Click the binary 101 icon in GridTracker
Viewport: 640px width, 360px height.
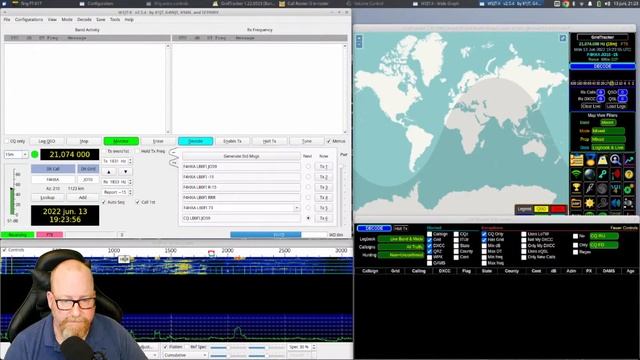tap(616, 188)
